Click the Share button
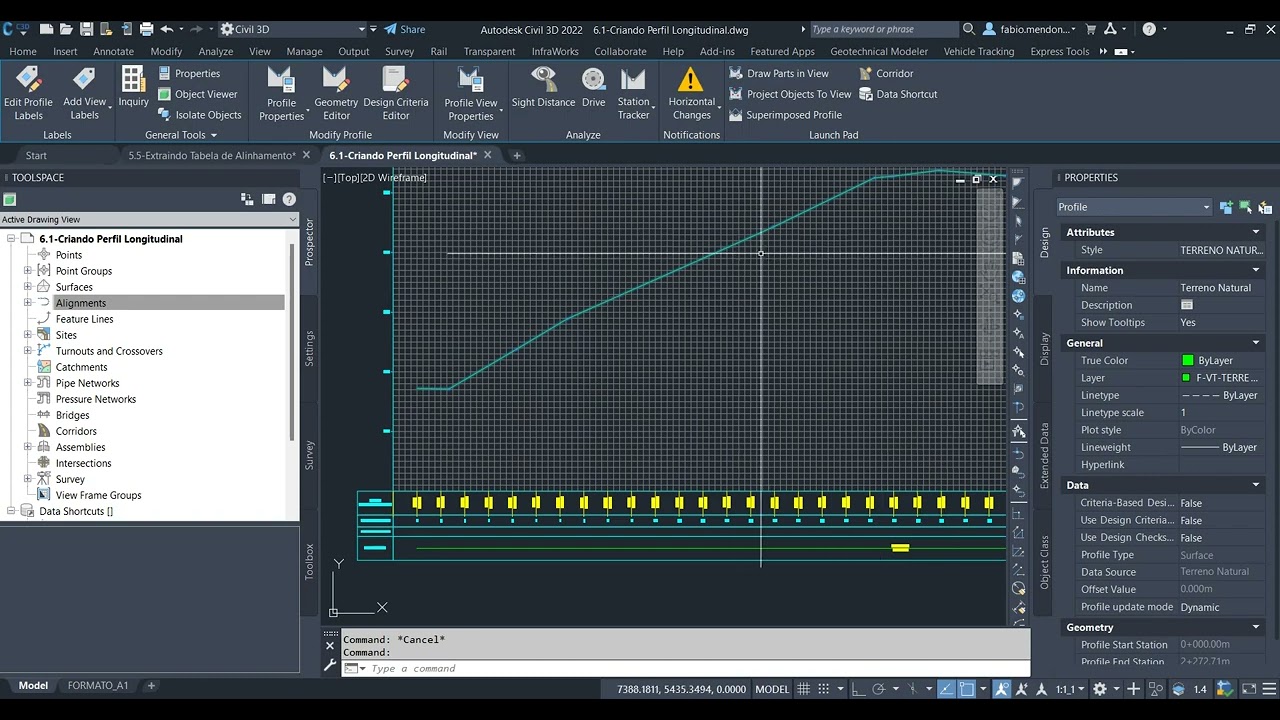1280x720 pixels. coord(404,29)
